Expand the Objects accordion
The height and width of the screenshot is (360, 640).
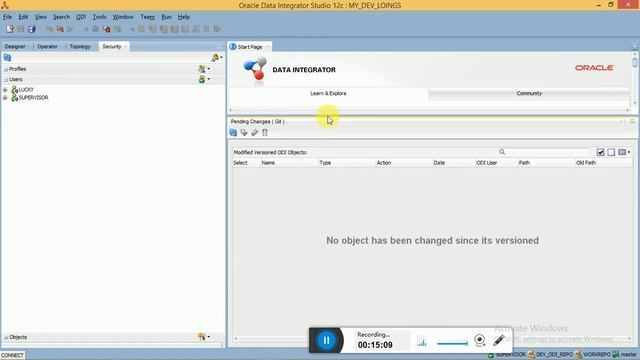(6, 337)
